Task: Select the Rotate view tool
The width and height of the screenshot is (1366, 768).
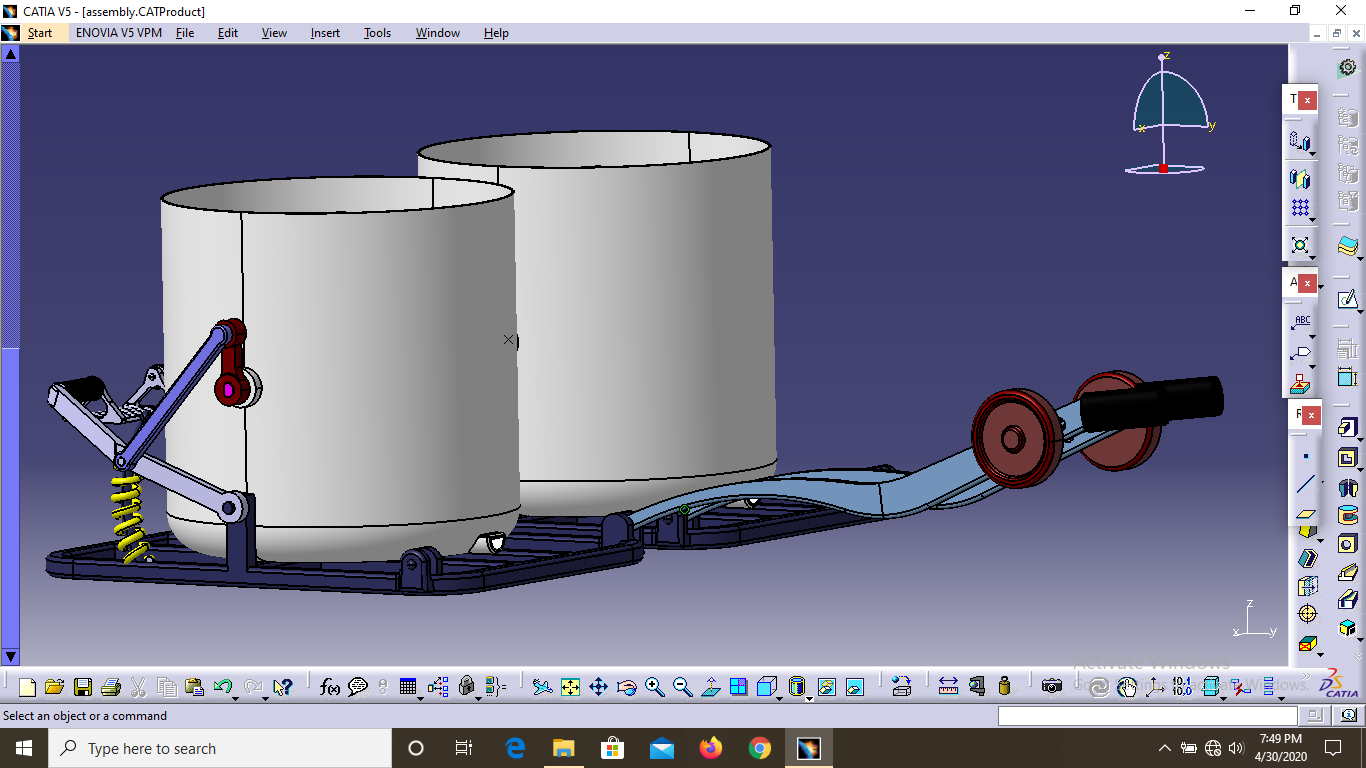Action: (x=627, y=687)
